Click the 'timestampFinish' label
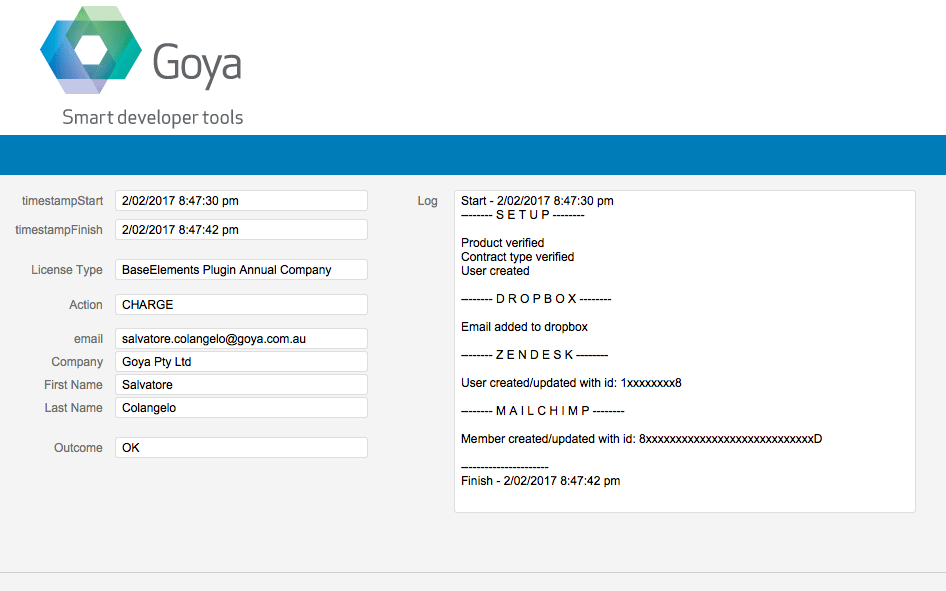This screenshot has height=591, width=946. pos(59,230)
